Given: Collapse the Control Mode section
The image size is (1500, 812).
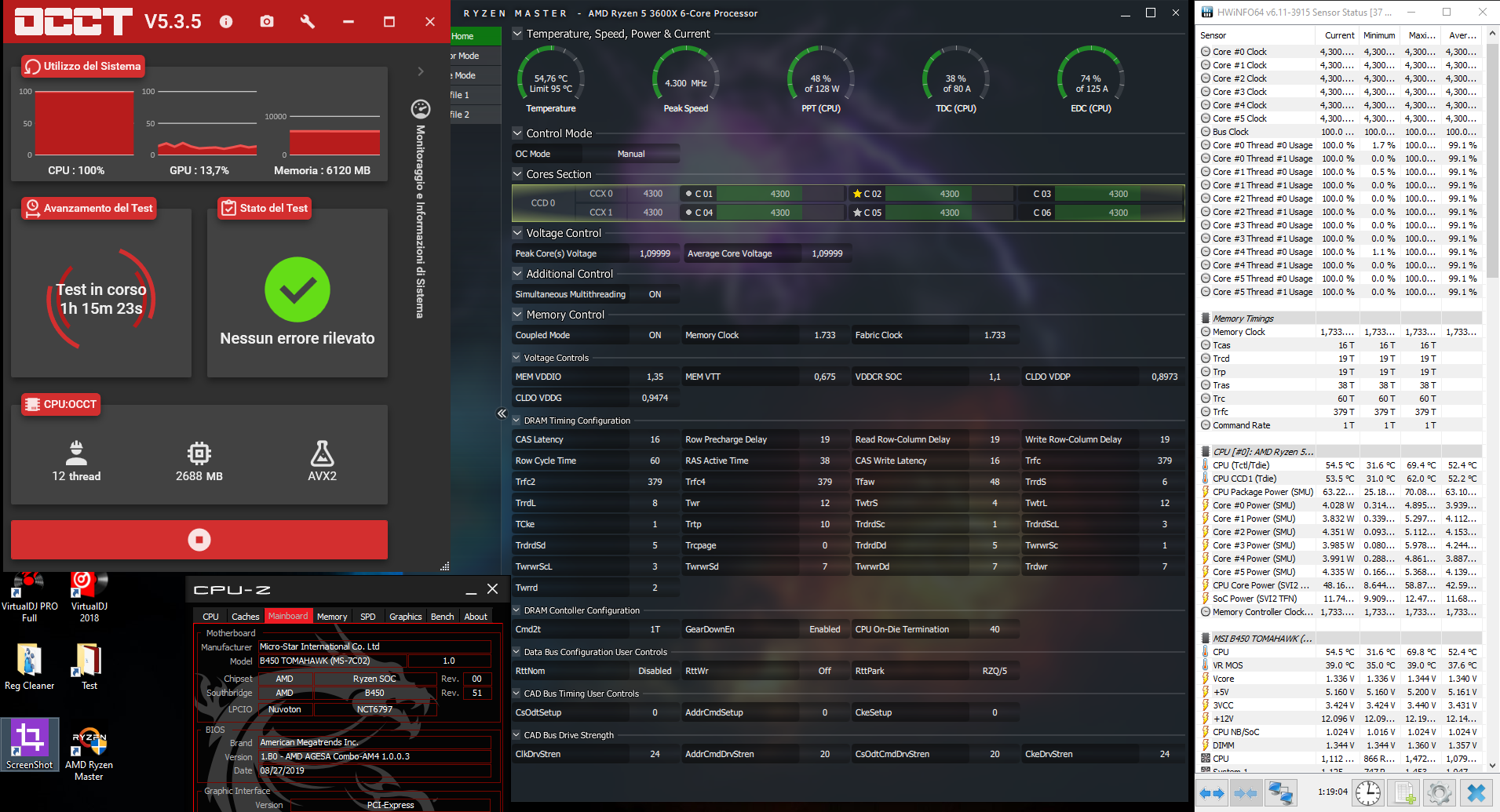Looking at the screenshot, I should [517, 133].
